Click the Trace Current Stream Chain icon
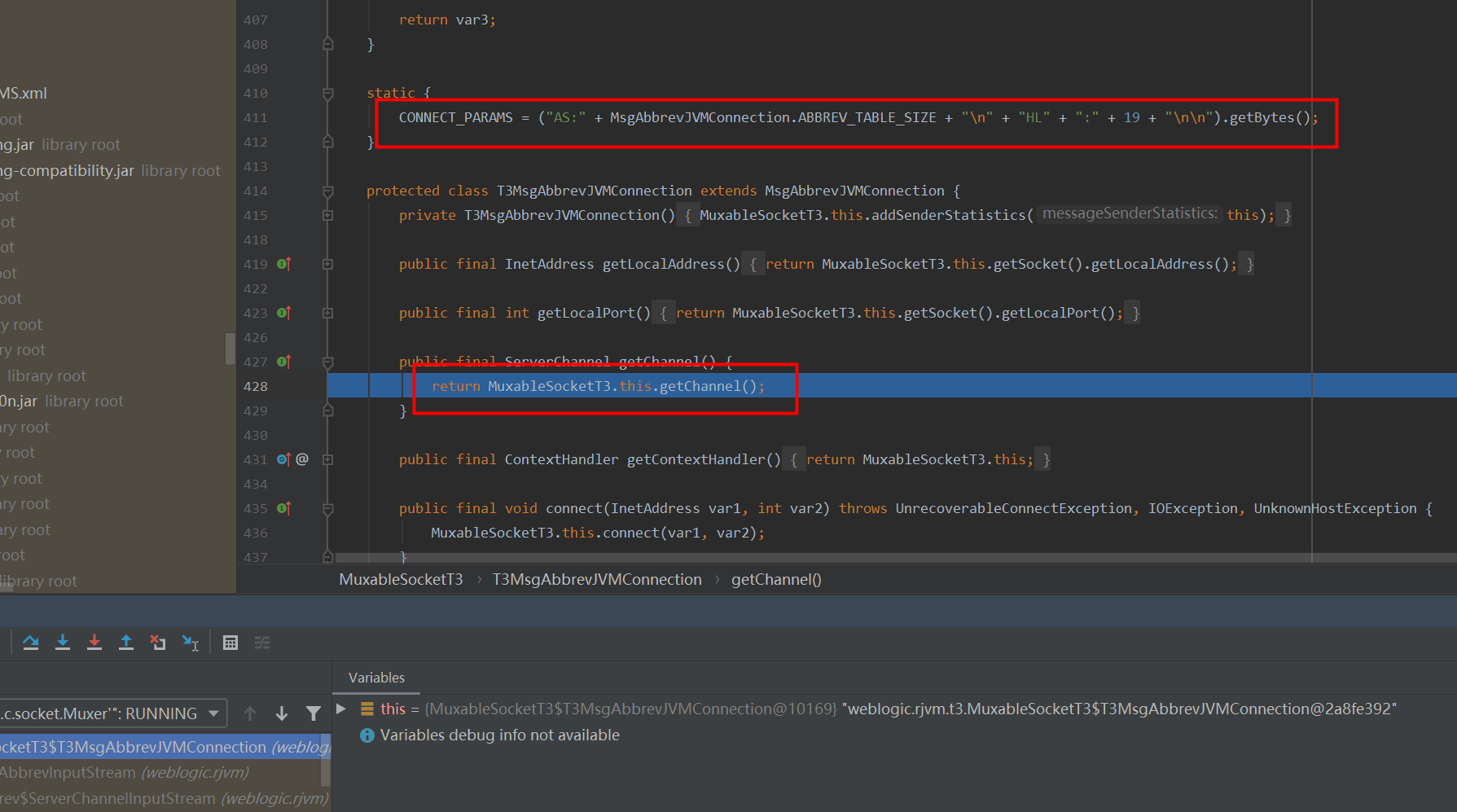 click(262, 643)
